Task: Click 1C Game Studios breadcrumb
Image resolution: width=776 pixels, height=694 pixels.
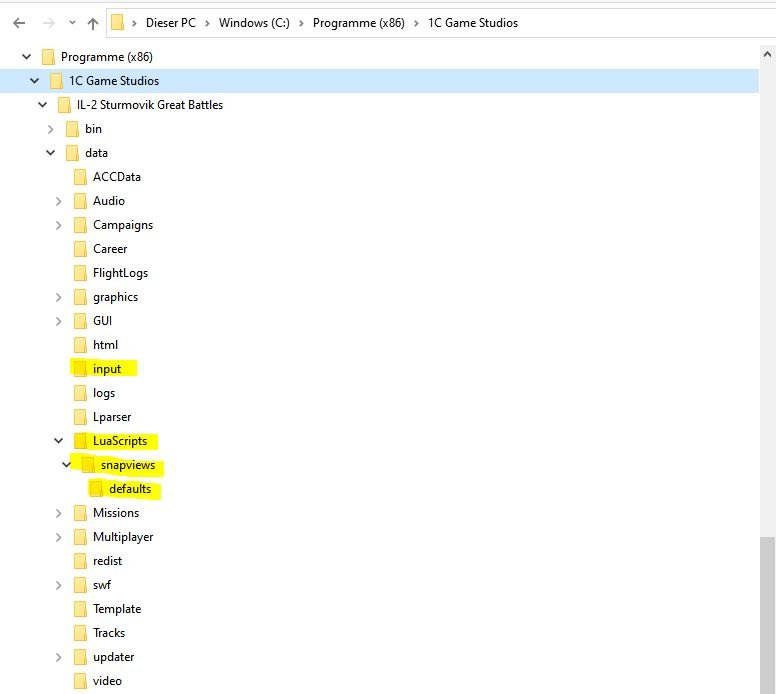Action: pyautogui.click(x=473, y=23)
